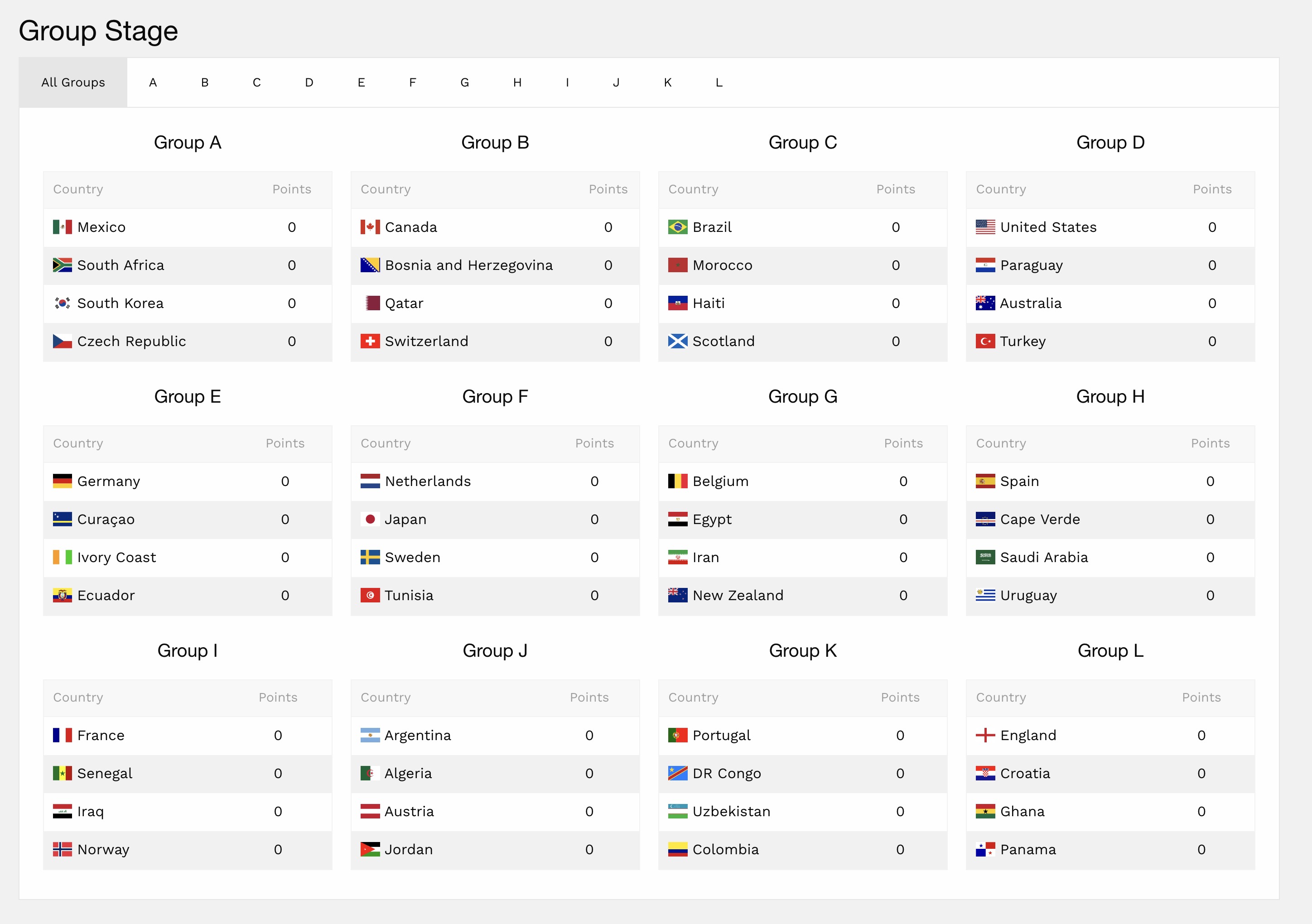Click the England flag icon
This screenshot has width=1312, height=924.
click(x=985, y=735)
